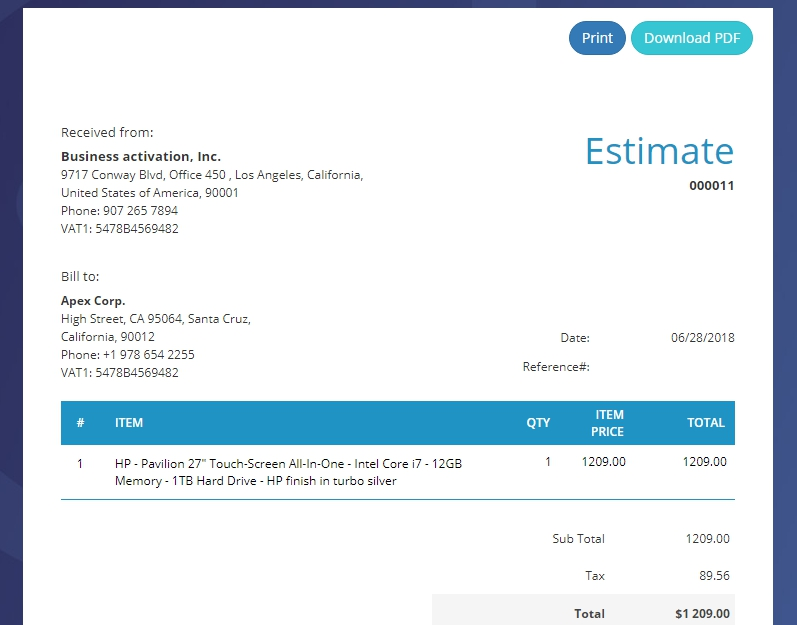Click the '#' column header

tap(80, 423)
